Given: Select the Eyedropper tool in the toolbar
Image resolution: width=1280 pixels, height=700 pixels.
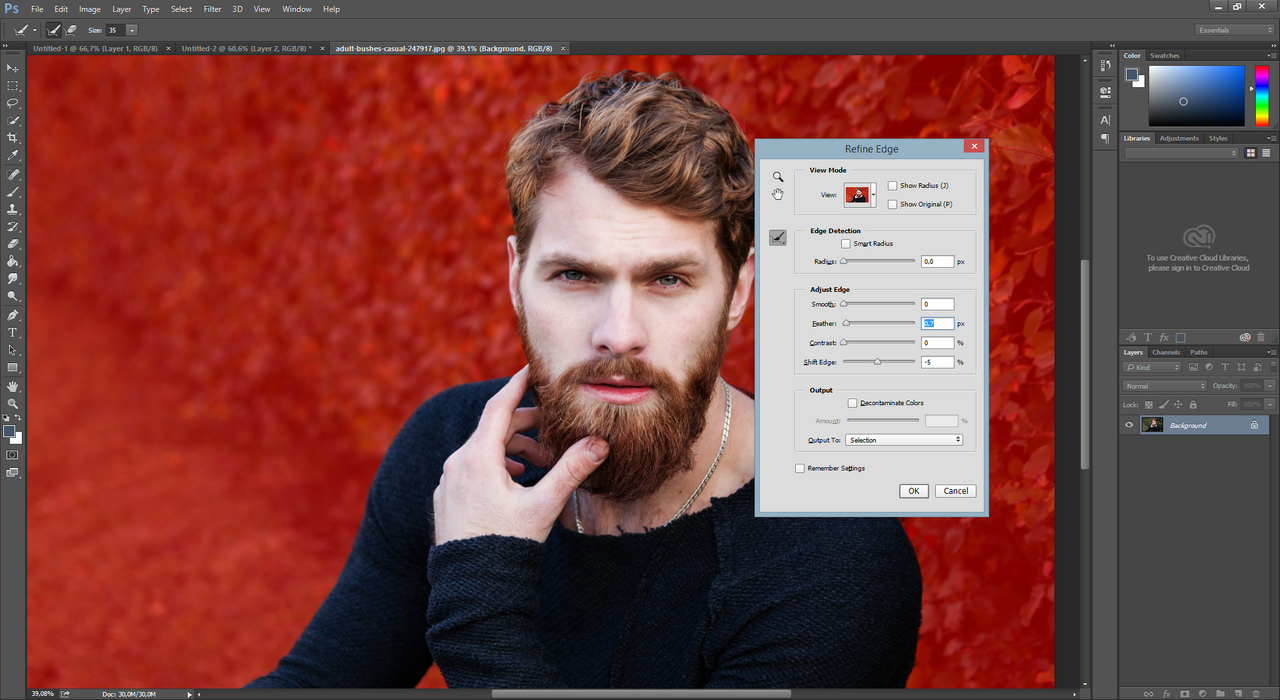Looking at the screenshot, I should [13, 156].
